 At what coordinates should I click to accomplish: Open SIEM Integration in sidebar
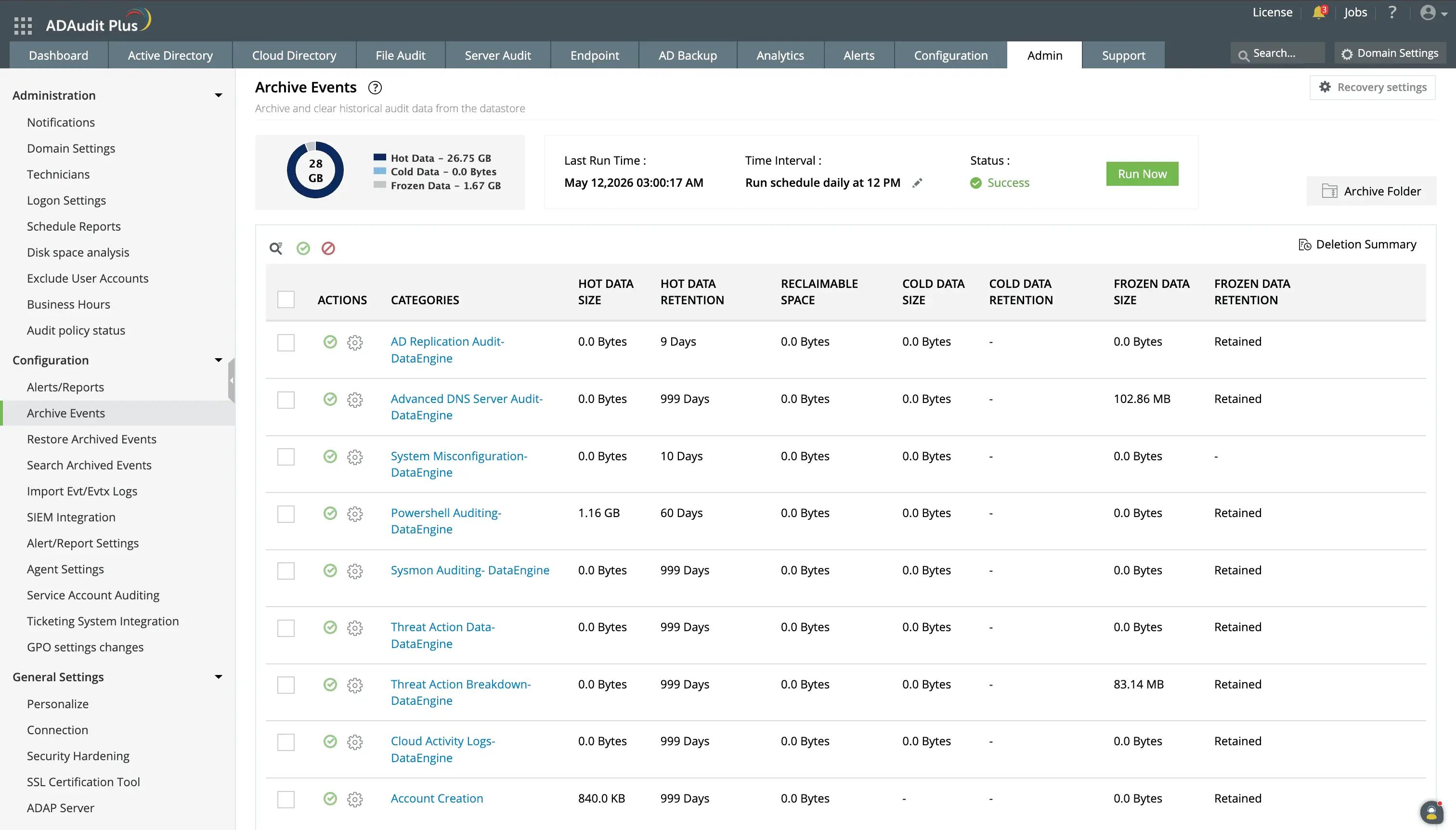pyautogui.click(x=71, y=518)
